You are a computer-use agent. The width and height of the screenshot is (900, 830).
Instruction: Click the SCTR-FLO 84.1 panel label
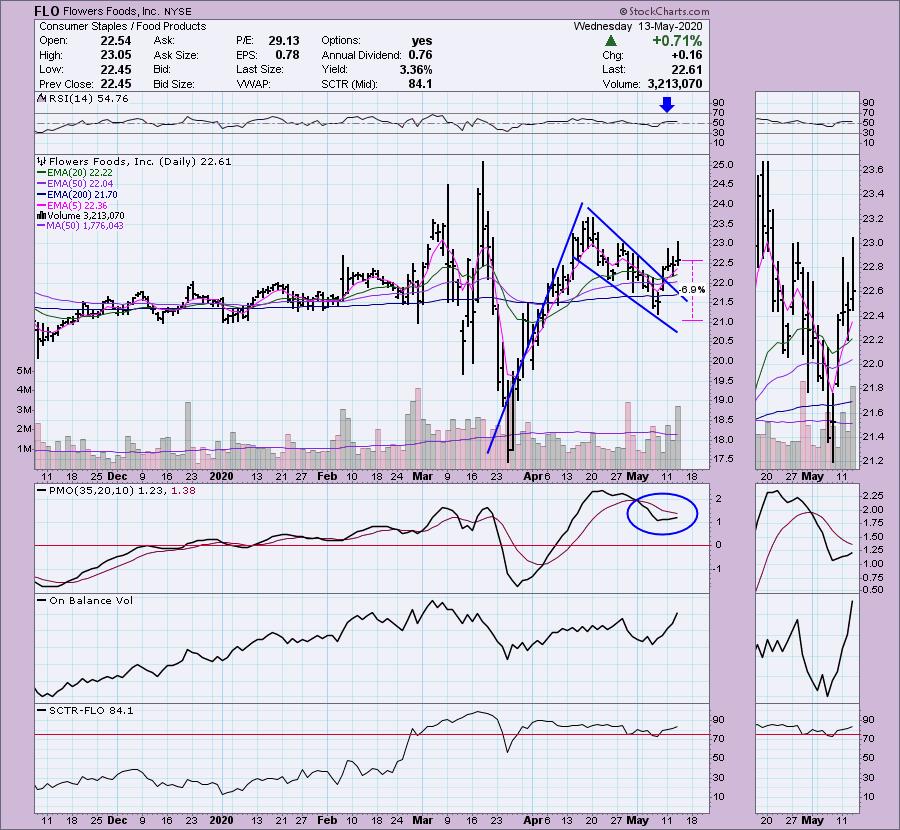pyautogui.click(x=91, y=711)
